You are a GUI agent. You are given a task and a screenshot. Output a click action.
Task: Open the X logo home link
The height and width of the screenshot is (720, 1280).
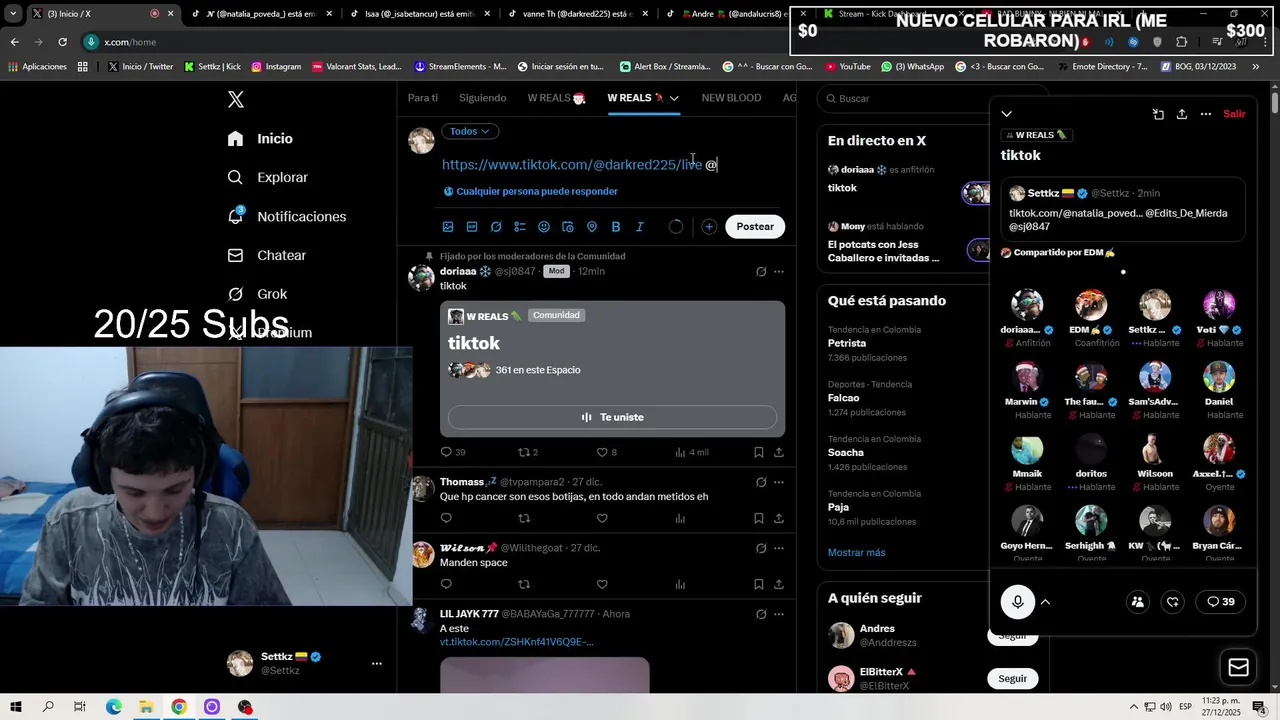point(236,99)
